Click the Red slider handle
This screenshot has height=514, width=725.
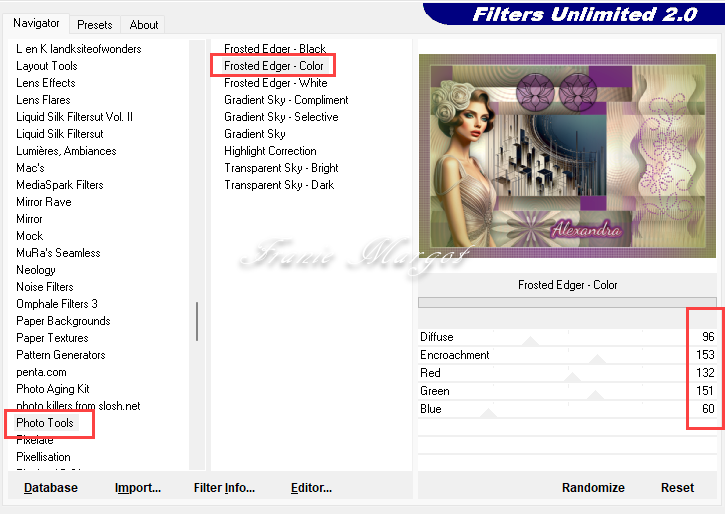(x=572, y=377)
